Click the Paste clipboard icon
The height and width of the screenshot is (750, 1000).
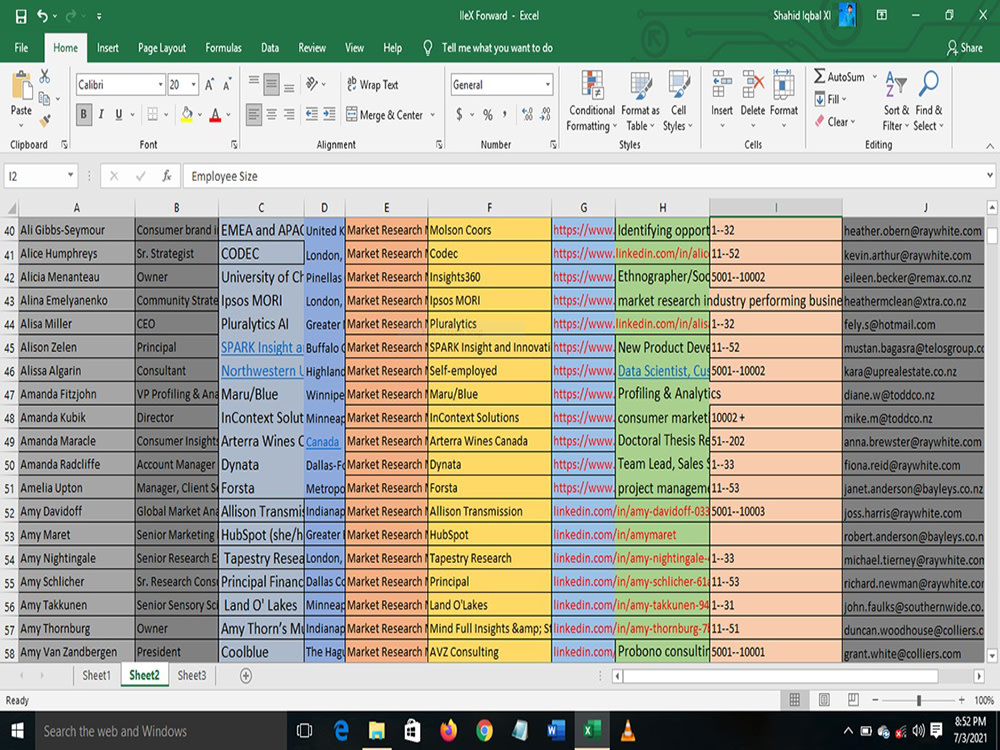pyautogui.click(x=21, y=85)
